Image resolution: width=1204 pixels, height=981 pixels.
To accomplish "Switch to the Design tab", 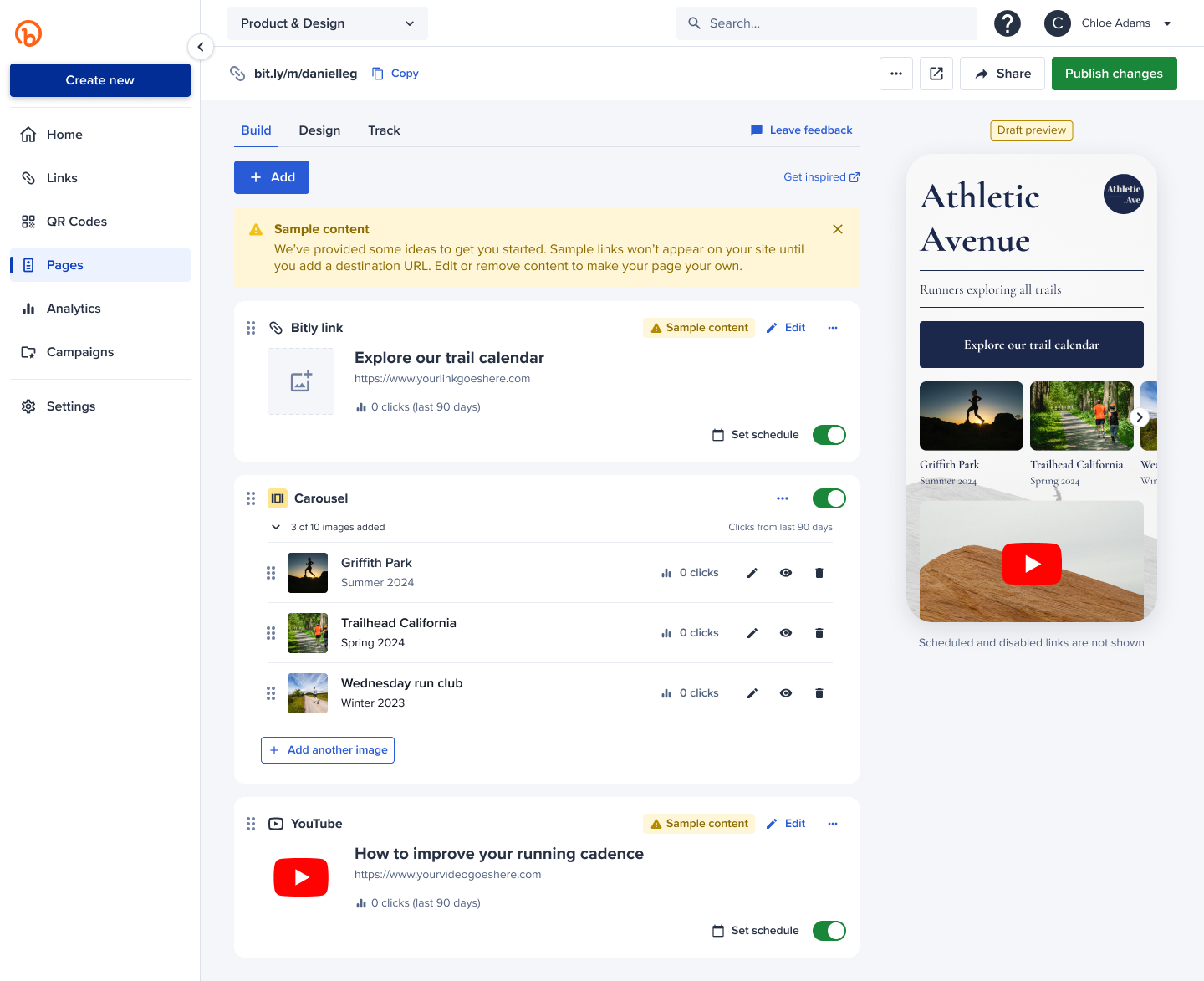I will 319,130.
